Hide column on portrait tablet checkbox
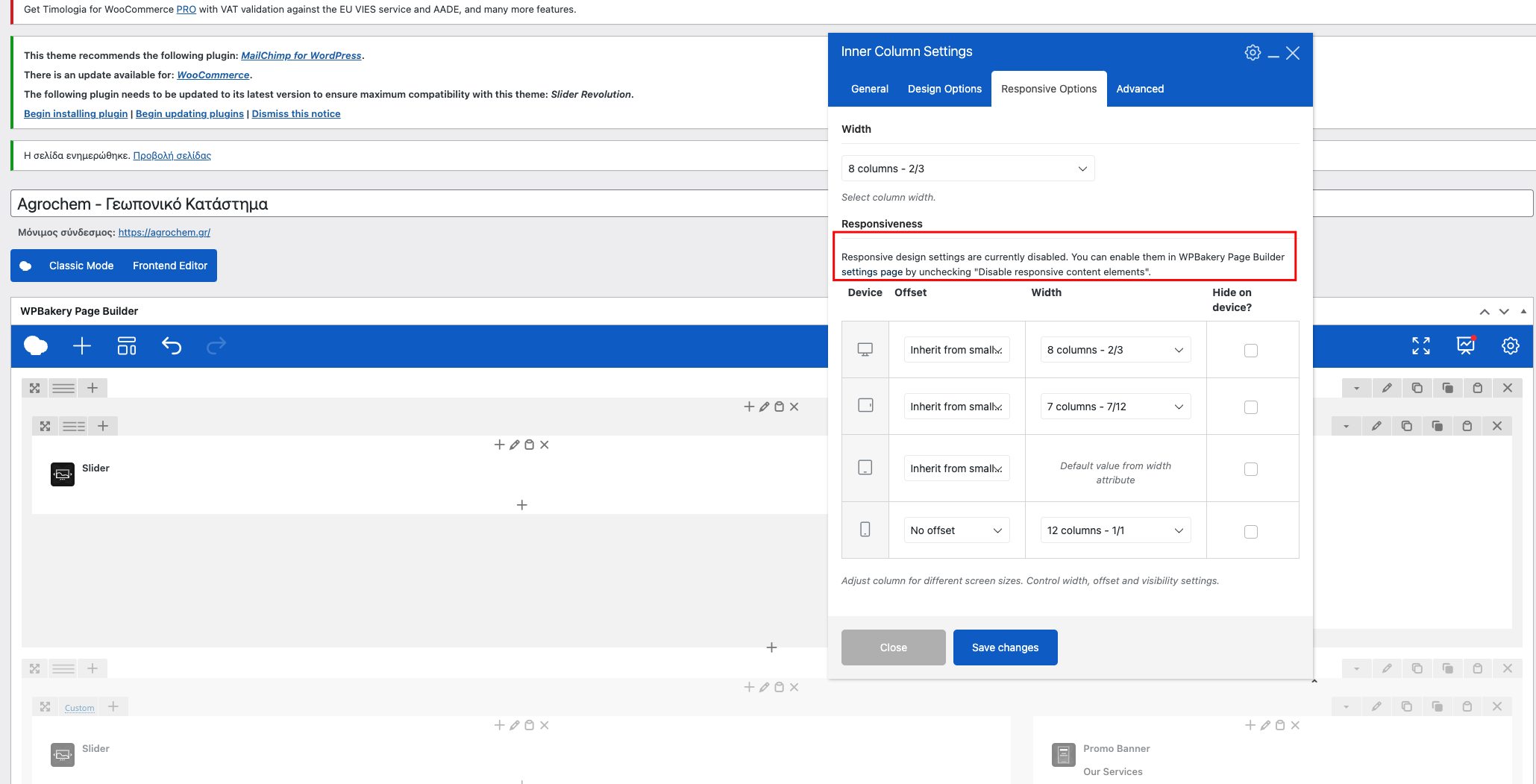 (x=1251, y=469)
